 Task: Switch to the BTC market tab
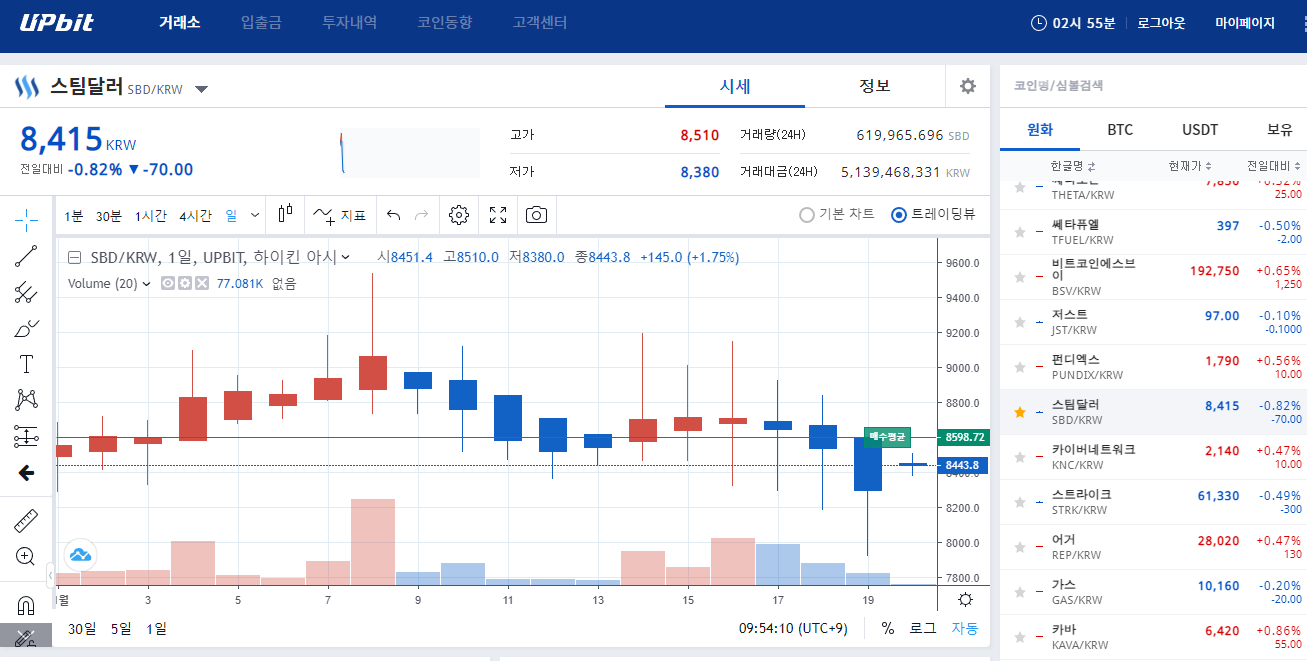tap(1120, 130)
